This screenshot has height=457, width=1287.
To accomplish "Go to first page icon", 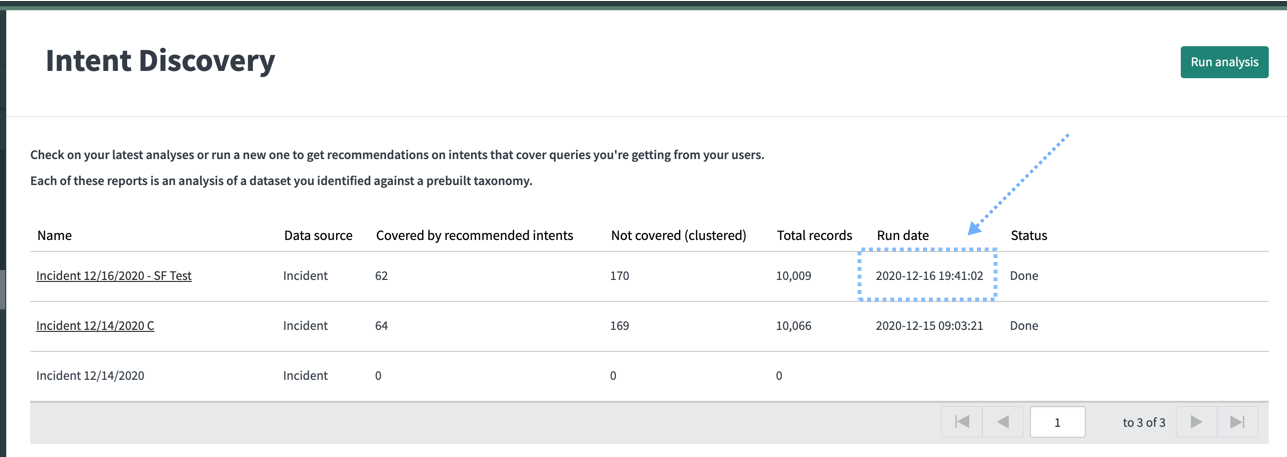I will (962, 422).
